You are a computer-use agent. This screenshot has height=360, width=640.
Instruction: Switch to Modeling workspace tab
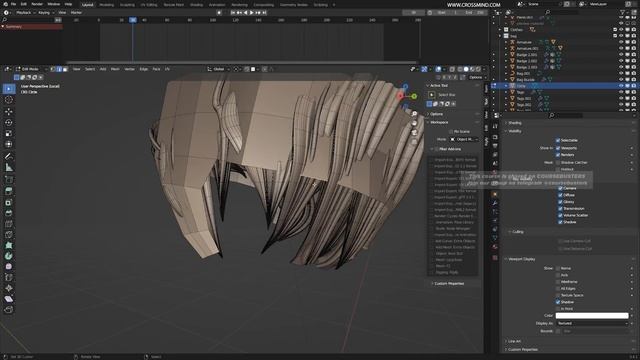tap(107, 5)
